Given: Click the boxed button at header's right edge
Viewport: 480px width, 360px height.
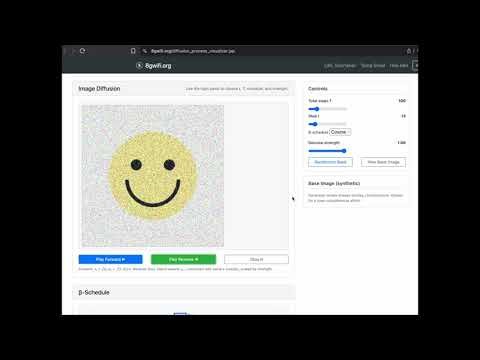Looking at the screenshot, I should click(415, 66).
